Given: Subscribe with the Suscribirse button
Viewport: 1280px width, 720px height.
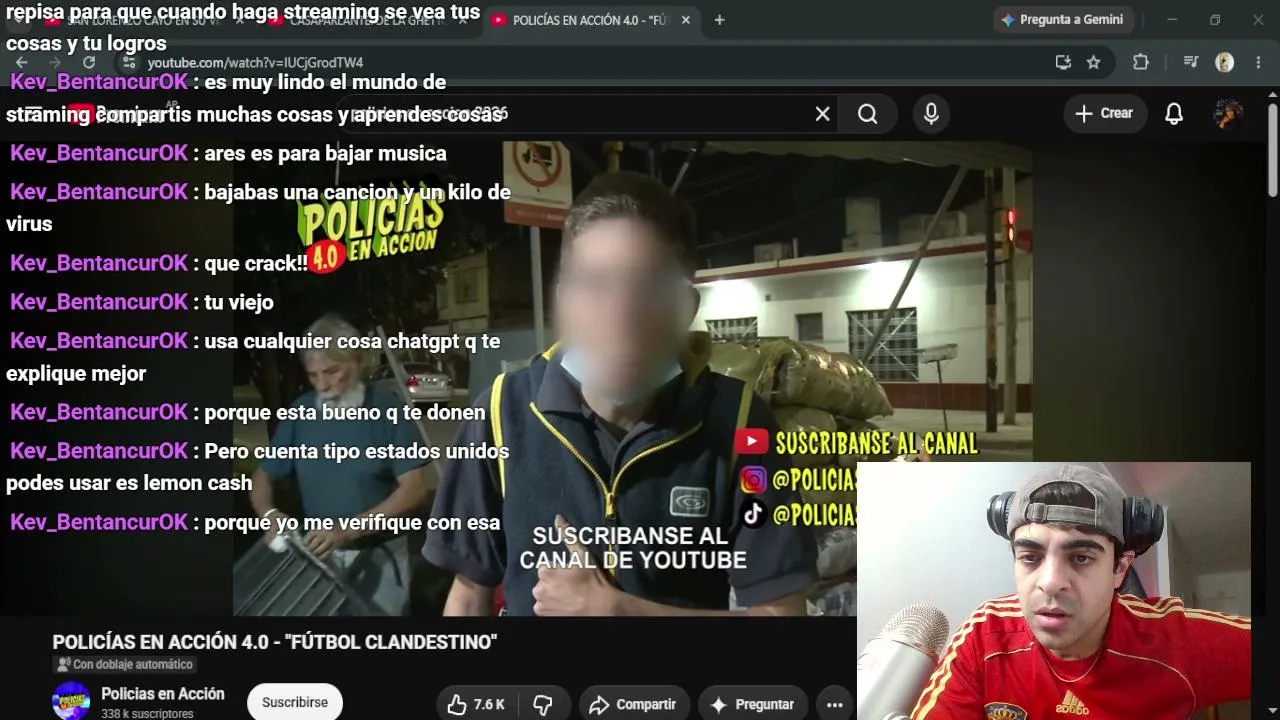Looking at the screenshot, I should click(x=295, y=702).
